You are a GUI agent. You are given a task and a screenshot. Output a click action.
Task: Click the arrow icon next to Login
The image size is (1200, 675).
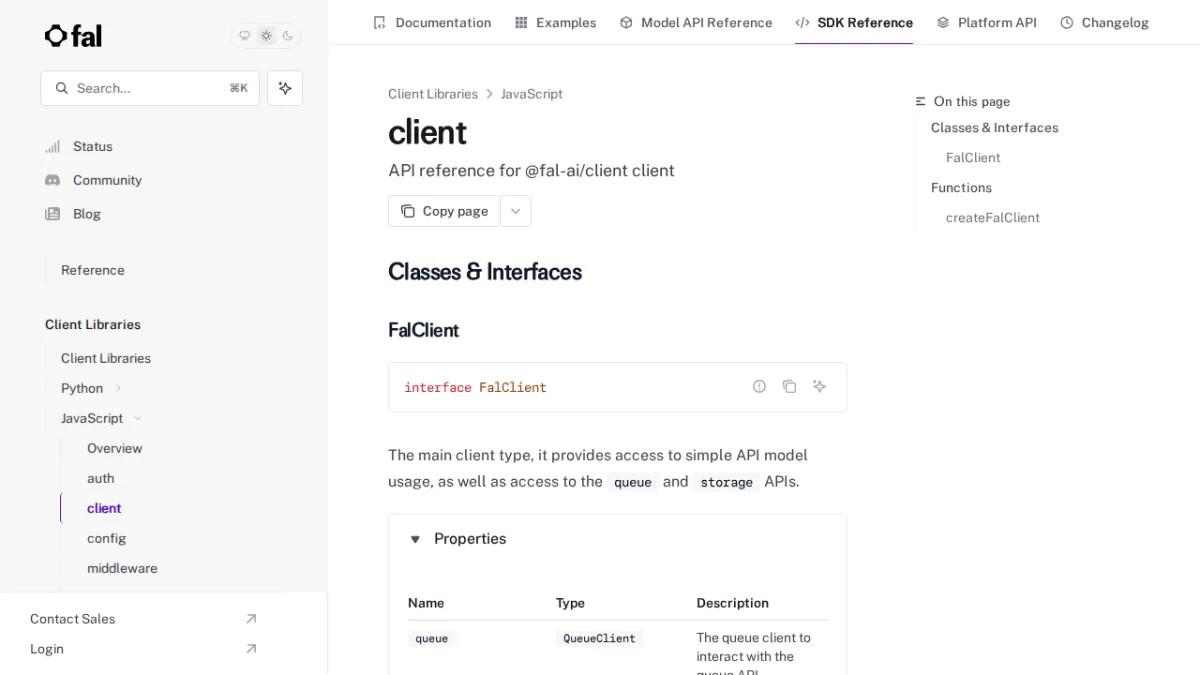(251, 649)
